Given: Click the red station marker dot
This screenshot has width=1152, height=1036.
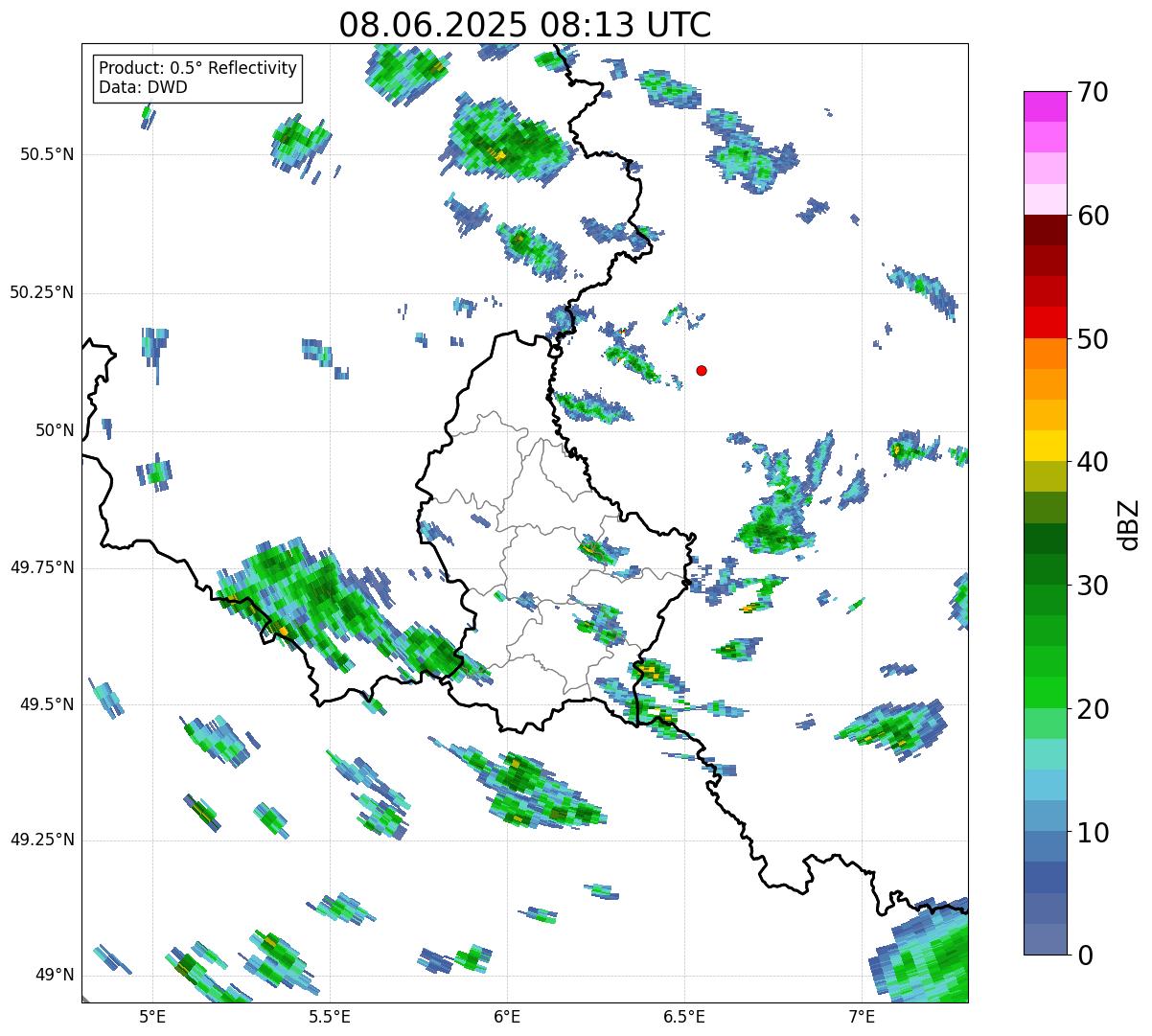Looking at the screenshot, I should click(x=702, y=370).
